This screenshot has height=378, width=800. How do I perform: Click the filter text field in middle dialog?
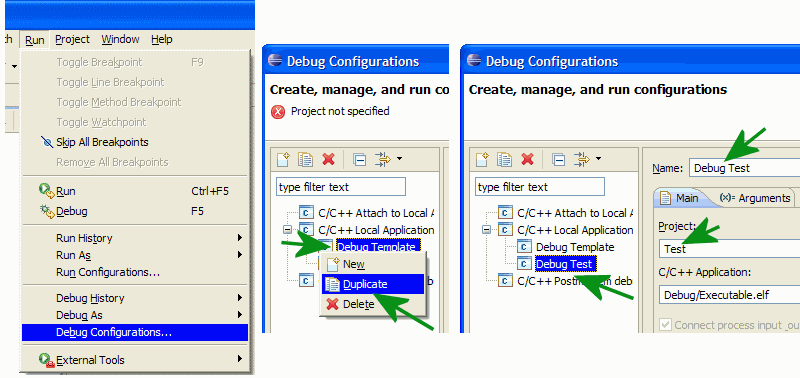[341, 187]
